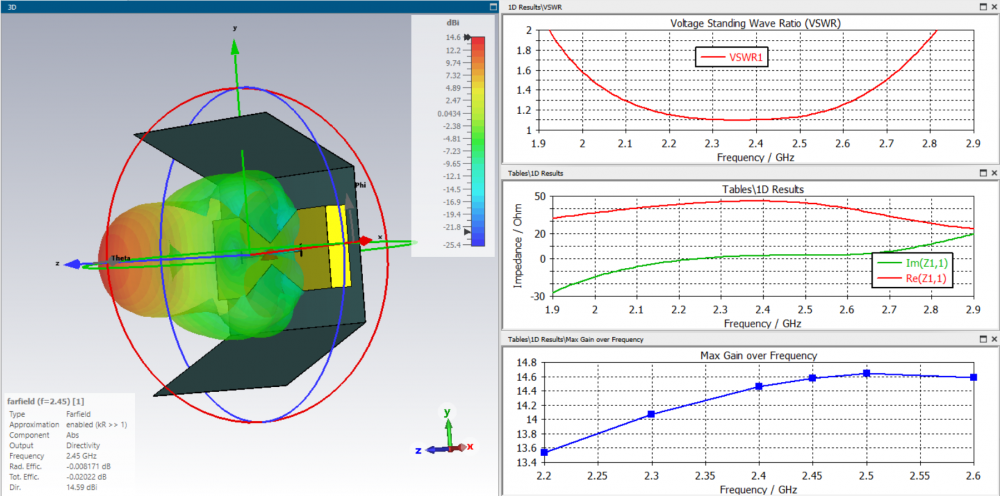This screenshot has height=496, width=1000.
Task: Close the VSWR plot window
Action: click(x=992, y=7)
